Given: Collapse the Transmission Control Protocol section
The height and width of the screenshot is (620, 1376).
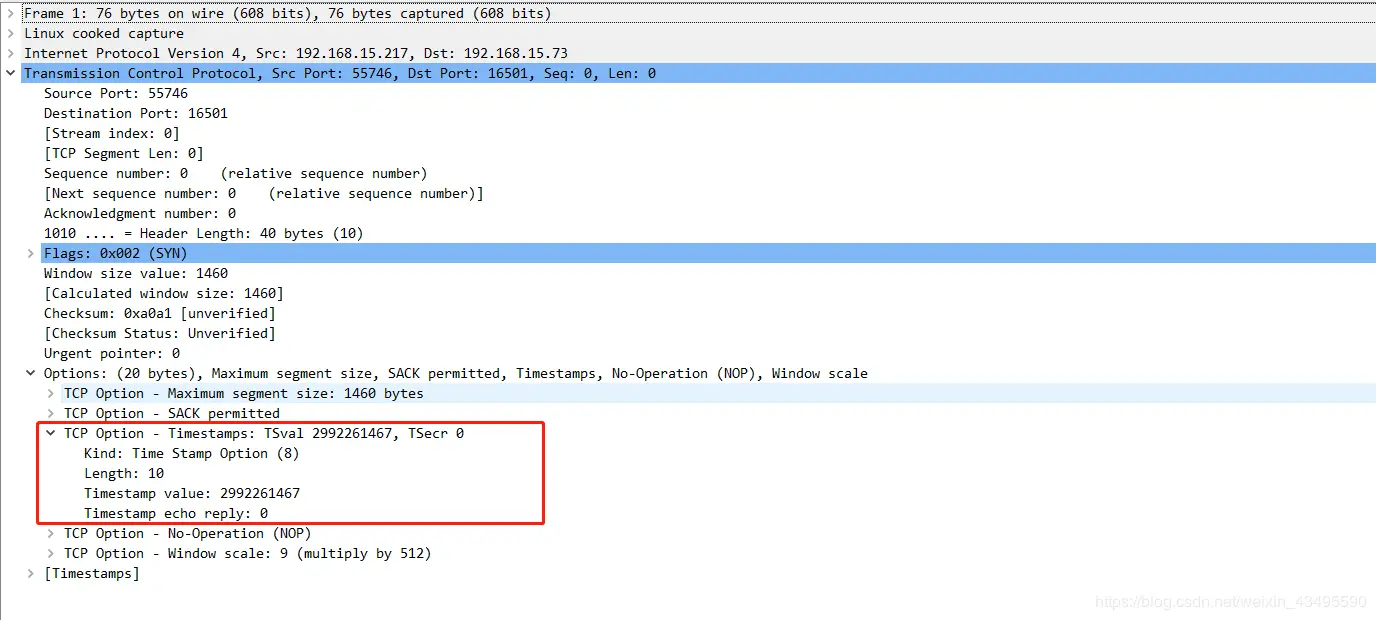Looking at the screenshot, I should tap(11, 73).
